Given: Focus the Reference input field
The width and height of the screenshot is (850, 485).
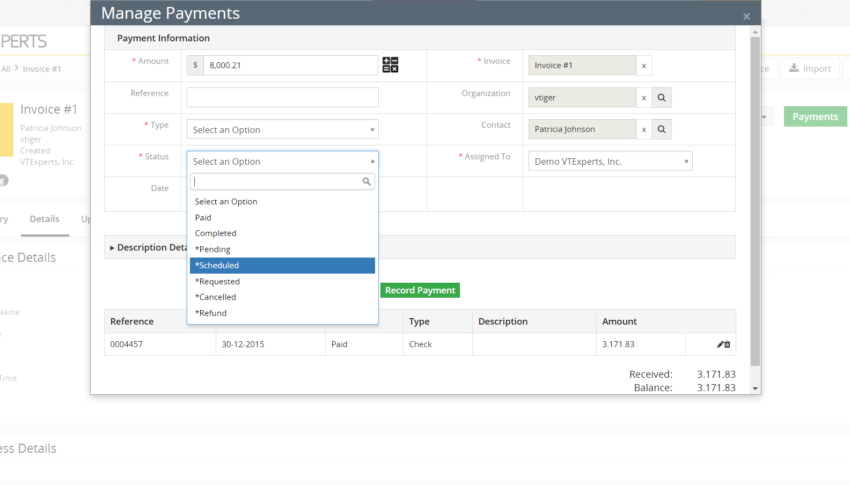Looking at the screenshot, I should tap(282, 98).
